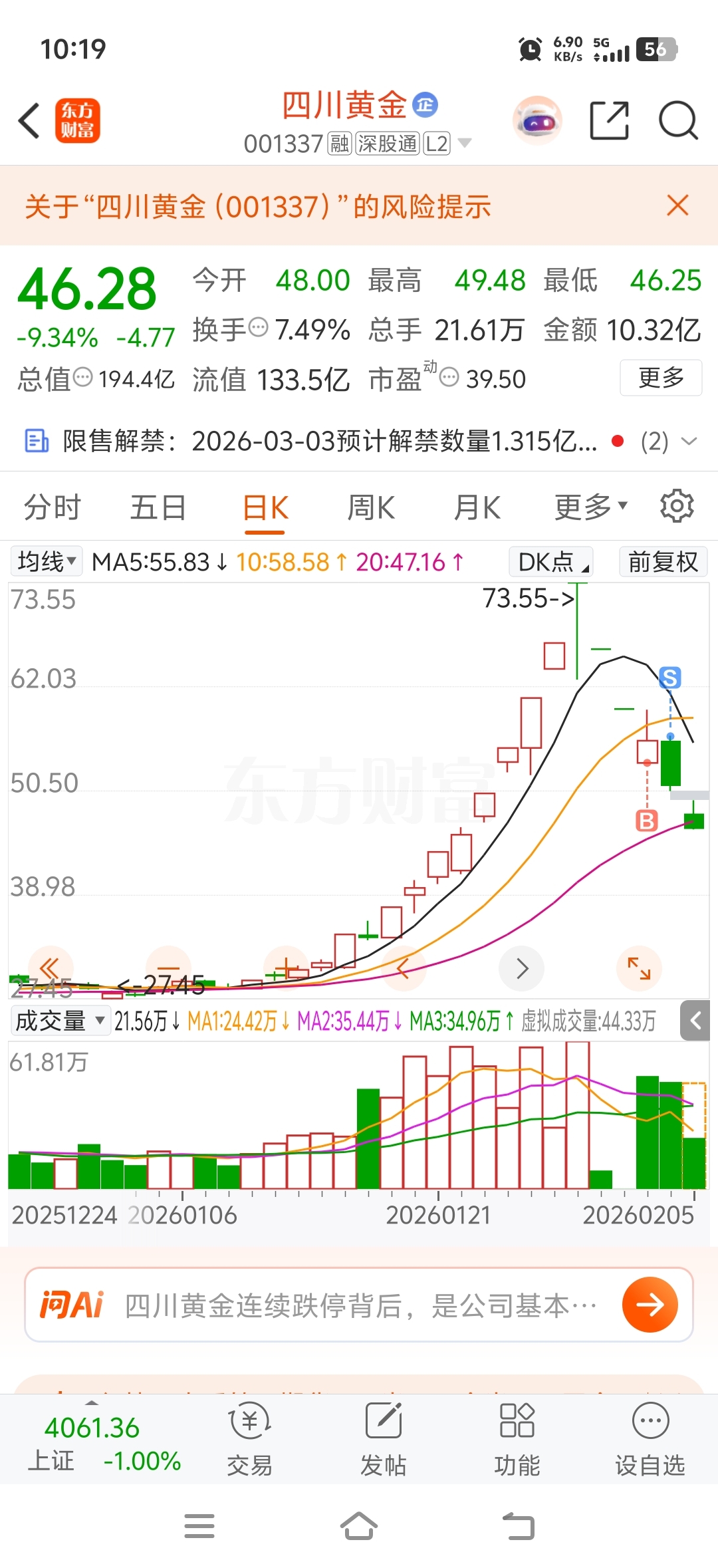Switch to the 分时 chart tab
The image size is (718, 1568).
(52, 507)
